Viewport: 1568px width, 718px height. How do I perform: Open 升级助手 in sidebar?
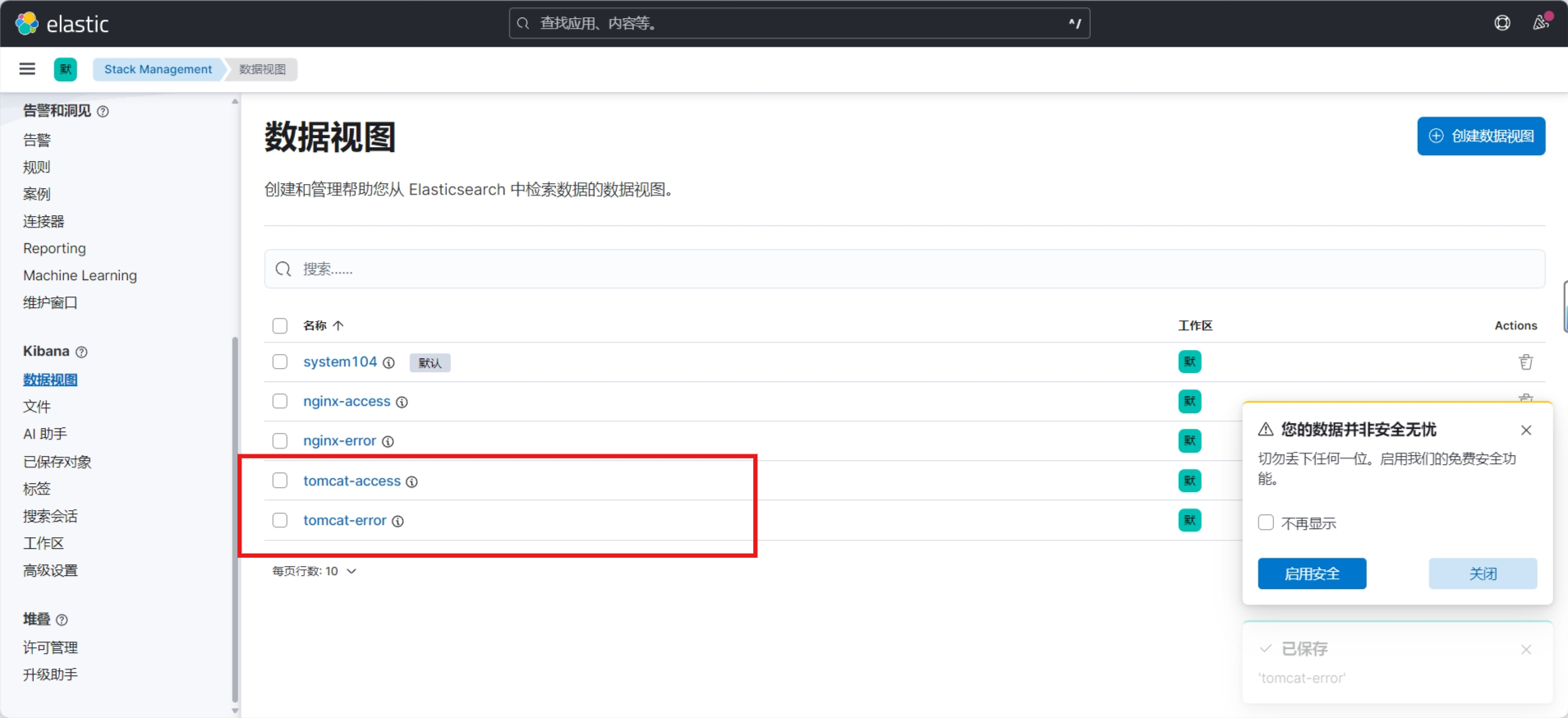(x=50, y=675)
